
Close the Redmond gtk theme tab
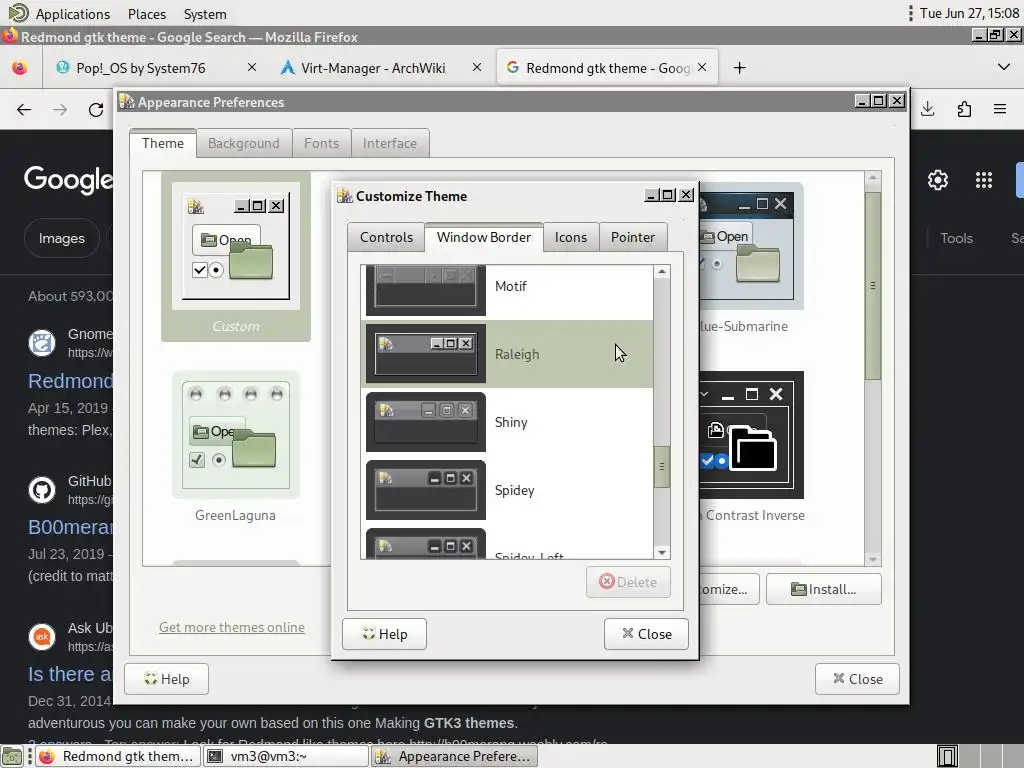702,67
